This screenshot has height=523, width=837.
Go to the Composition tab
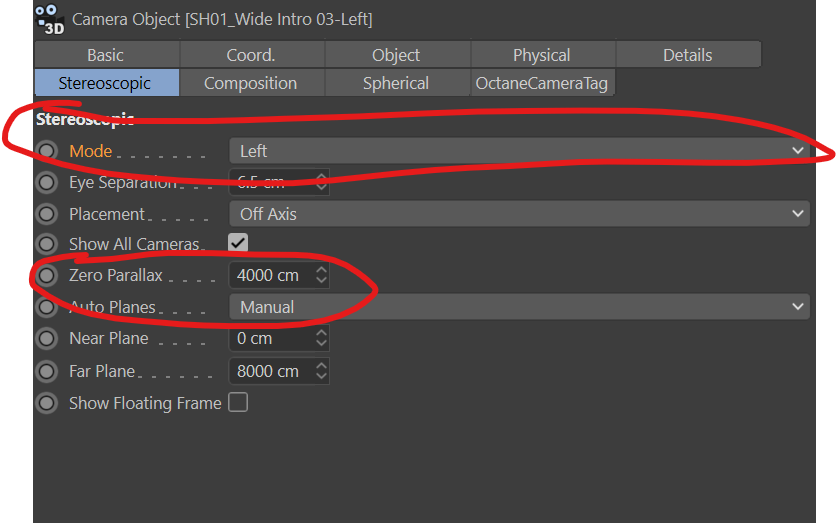point(250,83)
